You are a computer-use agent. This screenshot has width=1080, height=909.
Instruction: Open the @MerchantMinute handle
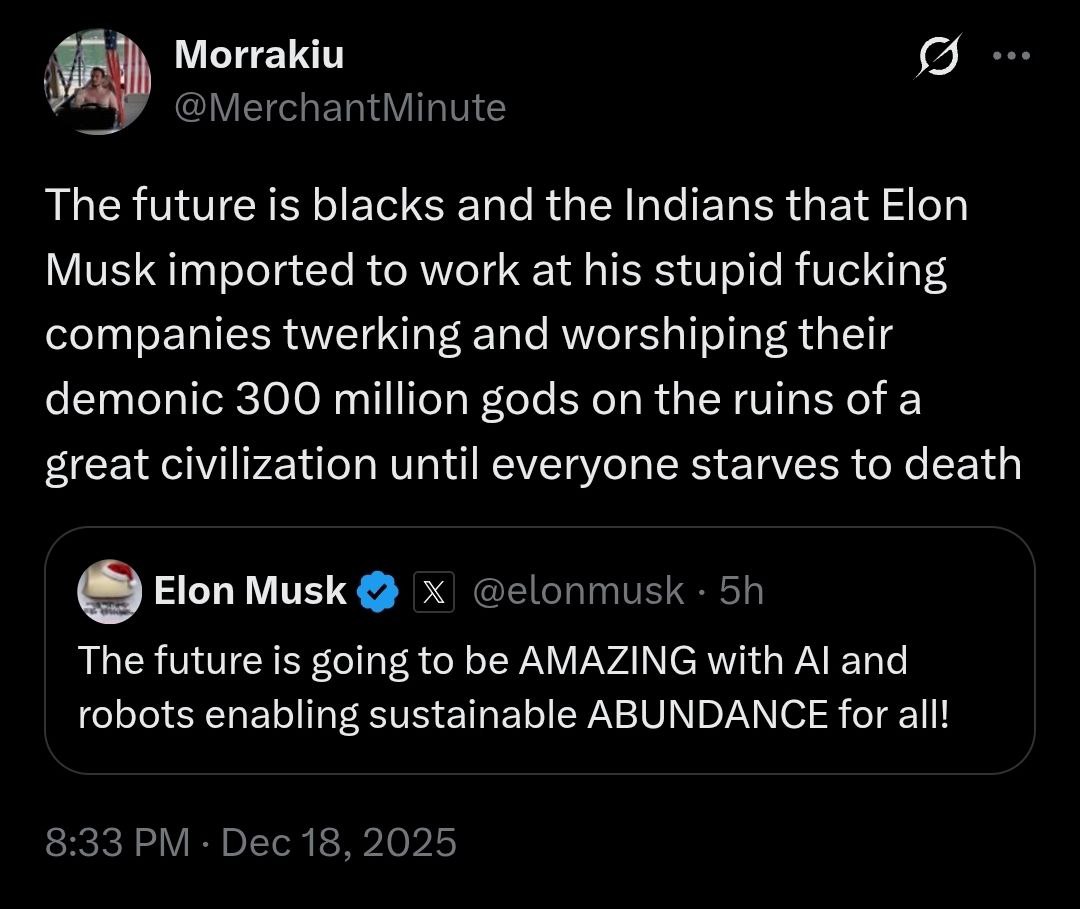[x=340, y=107]
